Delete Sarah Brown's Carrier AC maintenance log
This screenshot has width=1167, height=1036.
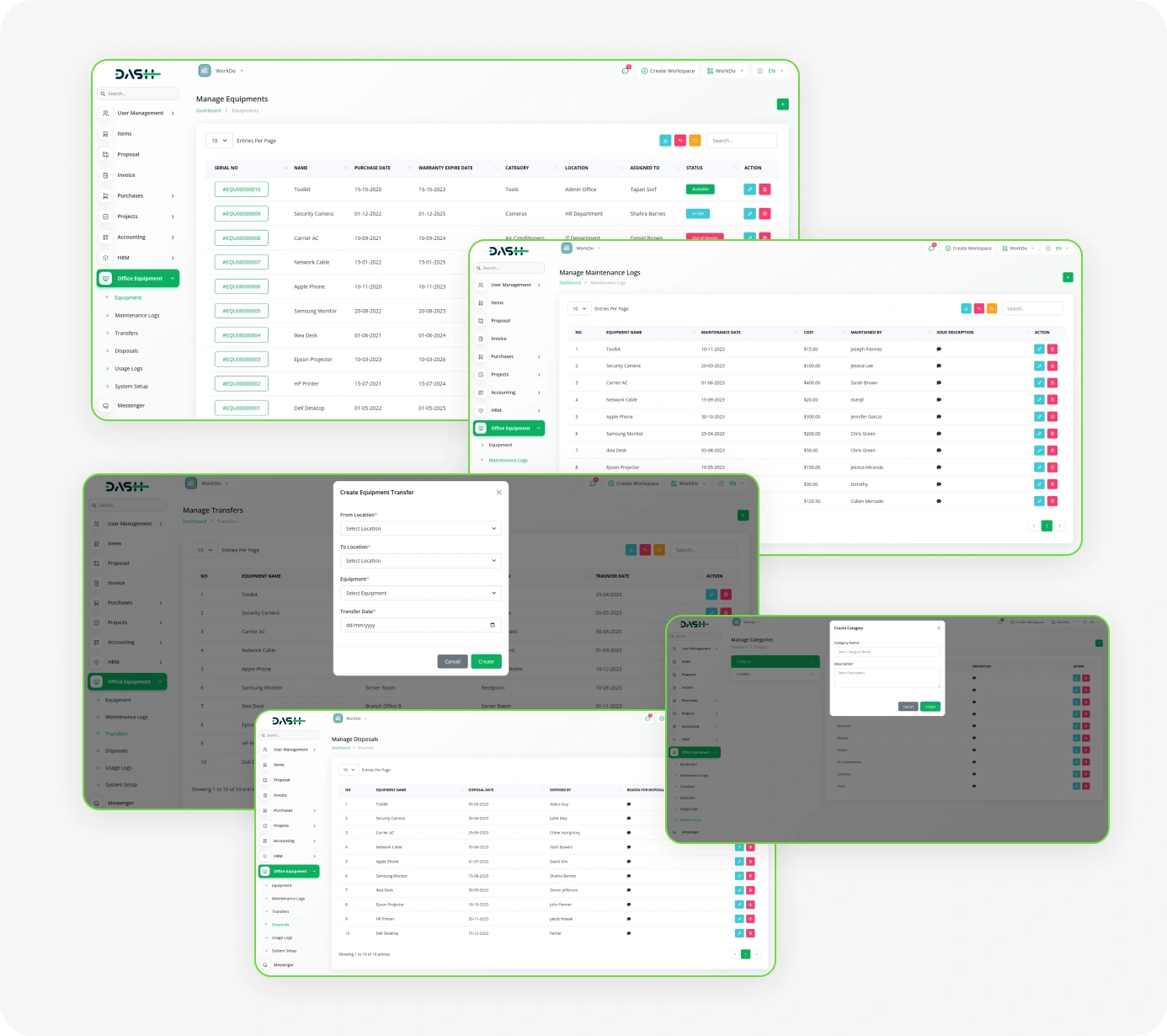pyautogui.click(x=1052, y=382)
